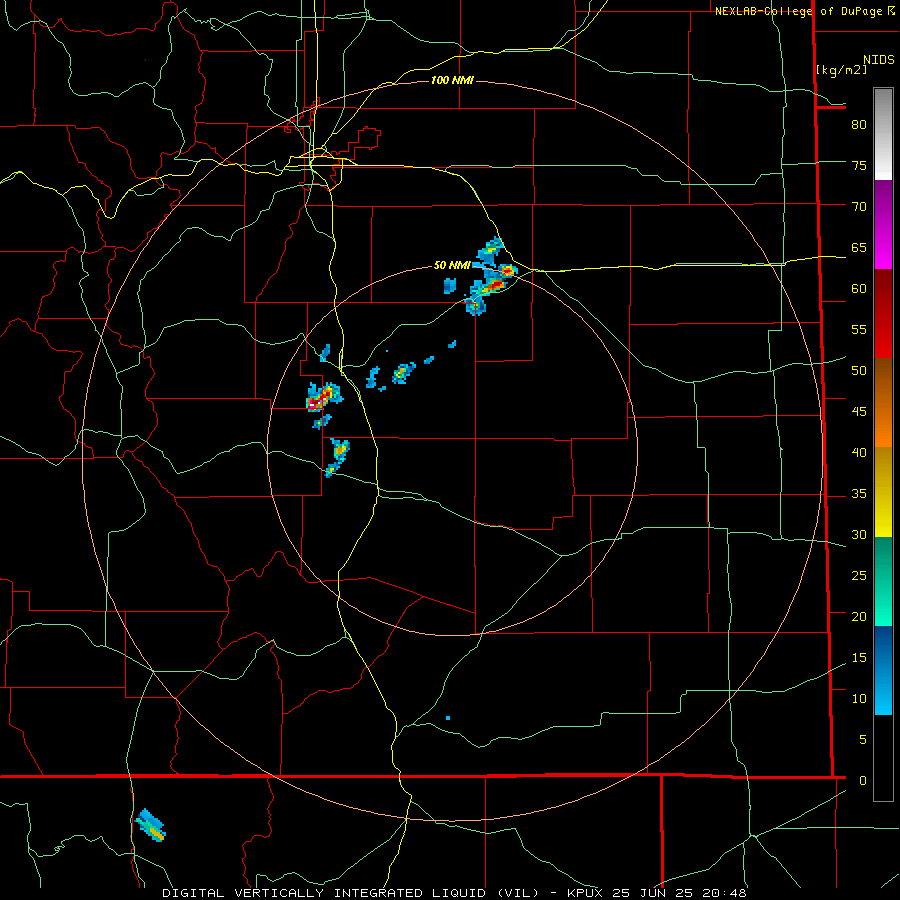The image size is (900, 900).
Task: Click the 0 value on the color scale
Action: tap(863, 781)
